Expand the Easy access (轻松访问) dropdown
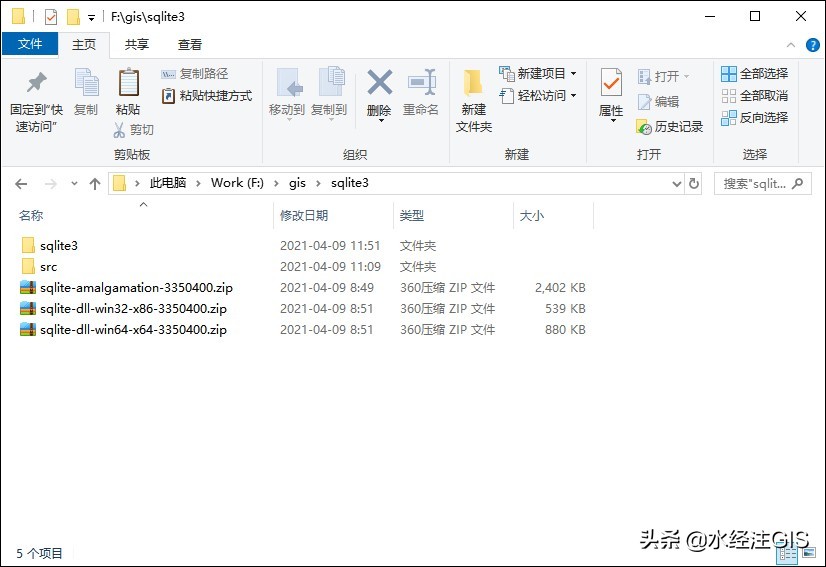826x567 pixels. (574, 96)
